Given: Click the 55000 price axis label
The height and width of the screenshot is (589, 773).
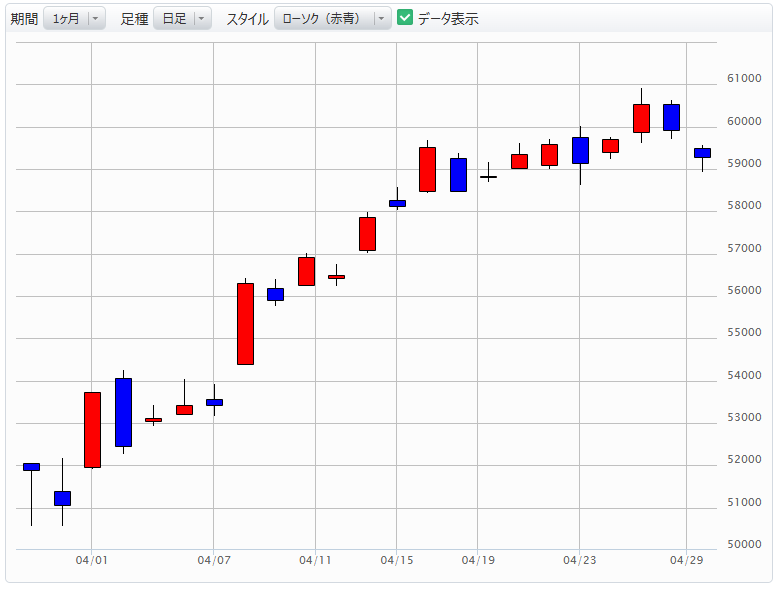Looking at the screenshot, I should click(x=744, y=332).
